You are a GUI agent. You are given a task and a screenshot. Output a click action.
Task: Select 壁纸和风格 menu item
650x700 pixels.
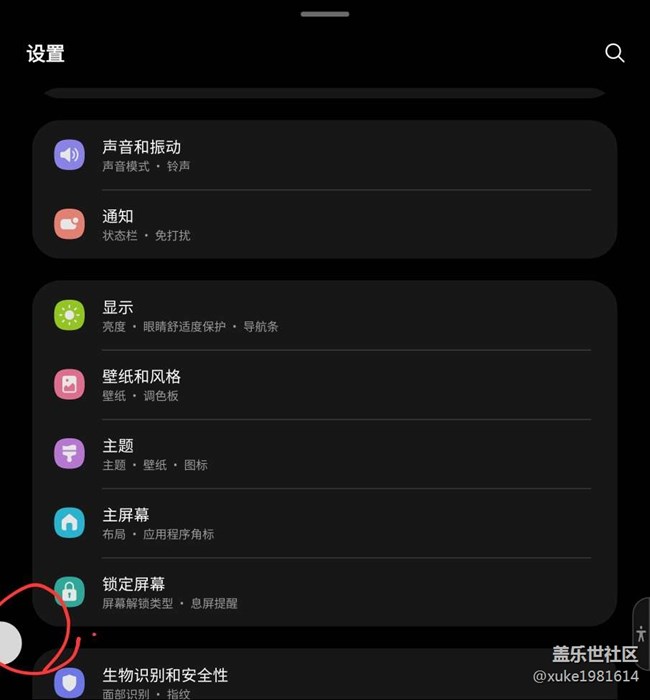pyautogui.click(x=325, y=385)
